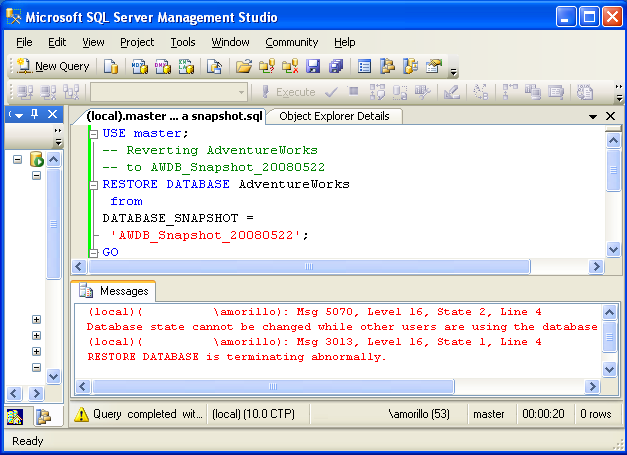
Task: Collapse the GO statement outline box
Action: pos(94,253)
